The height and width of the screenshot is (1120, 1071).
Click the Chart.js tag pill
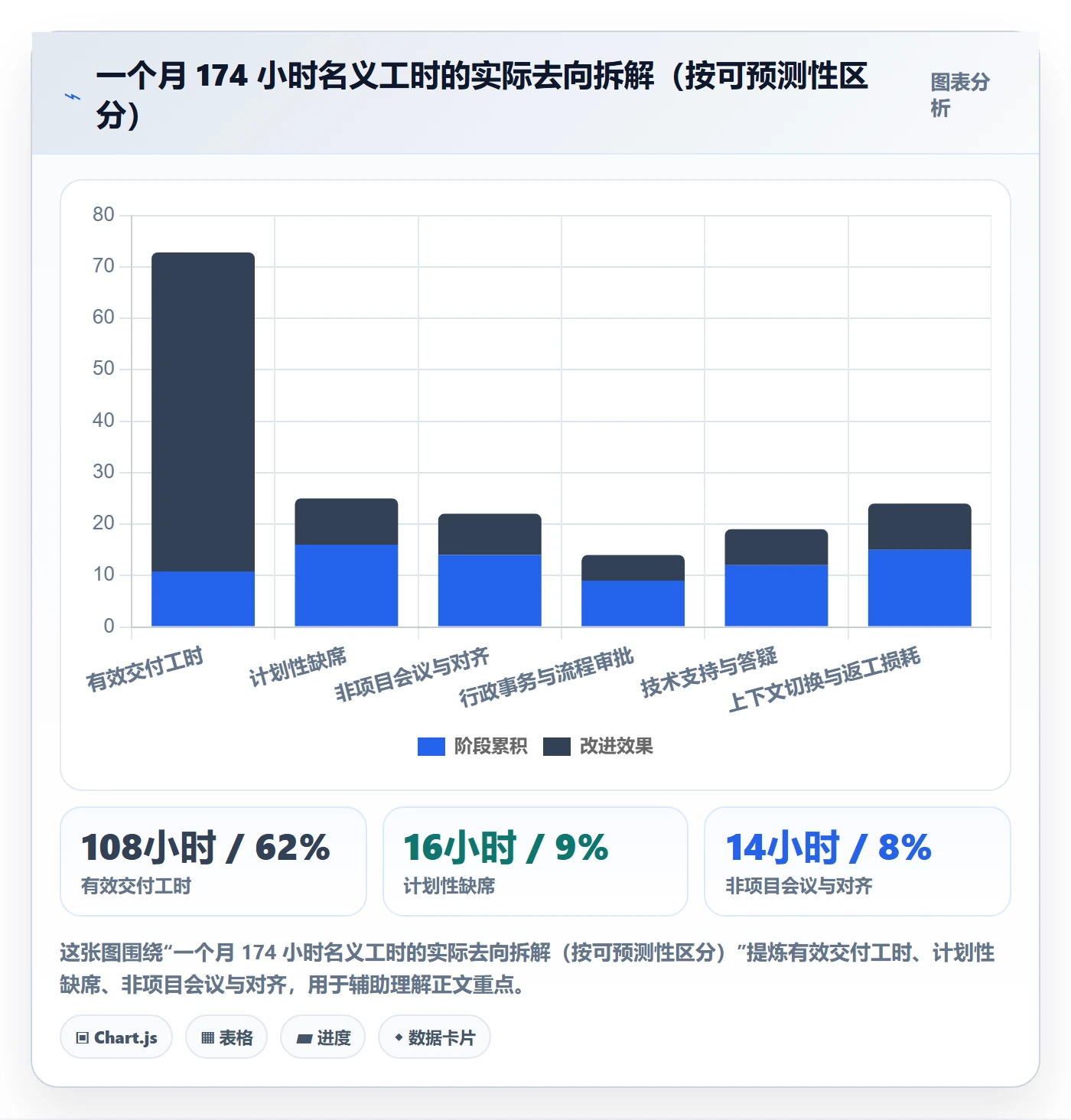pyautogui.click(x=116, y=1037)
